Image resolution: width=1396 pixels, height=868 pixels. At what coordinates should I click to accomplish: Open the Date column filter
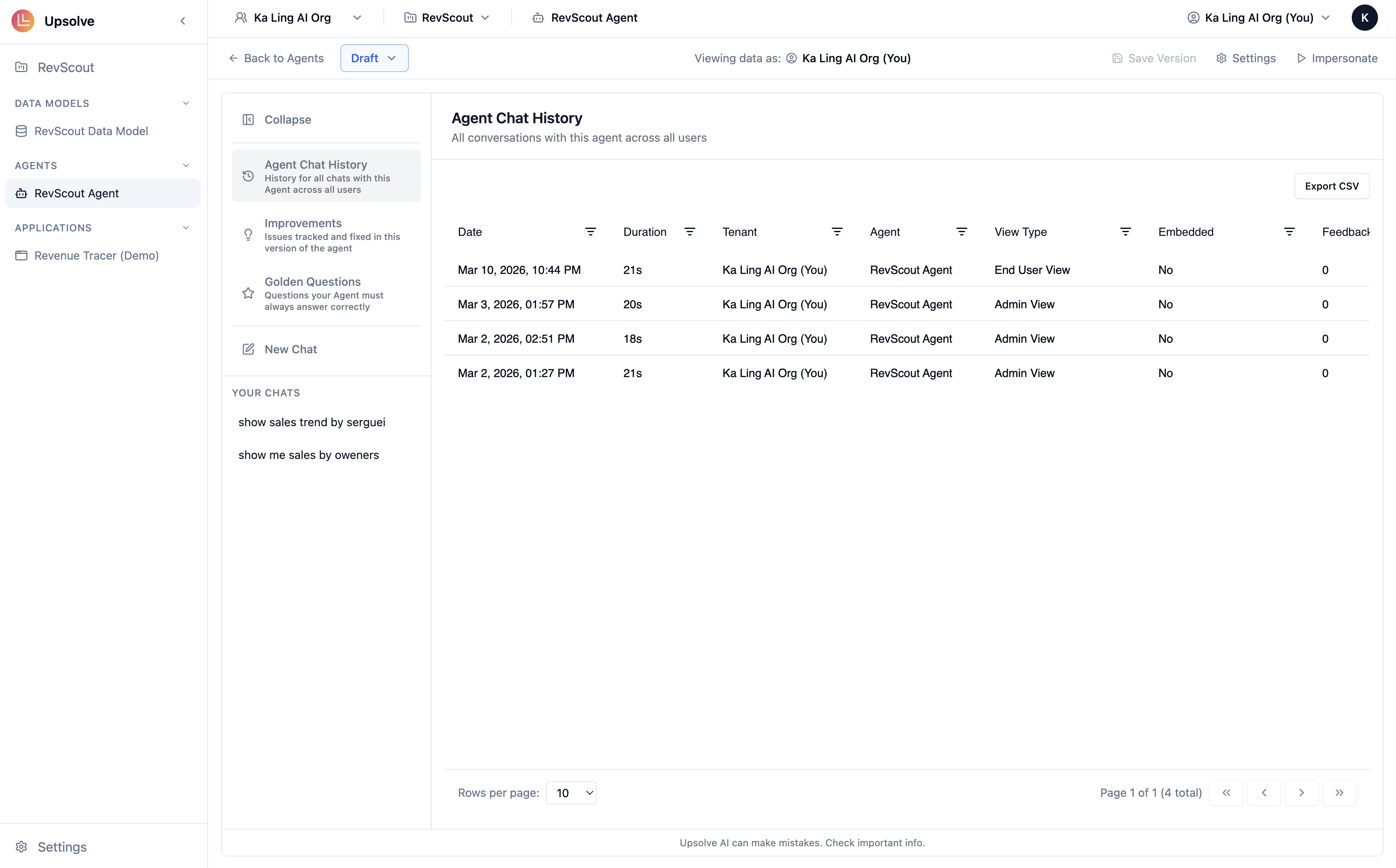point(591,231)
